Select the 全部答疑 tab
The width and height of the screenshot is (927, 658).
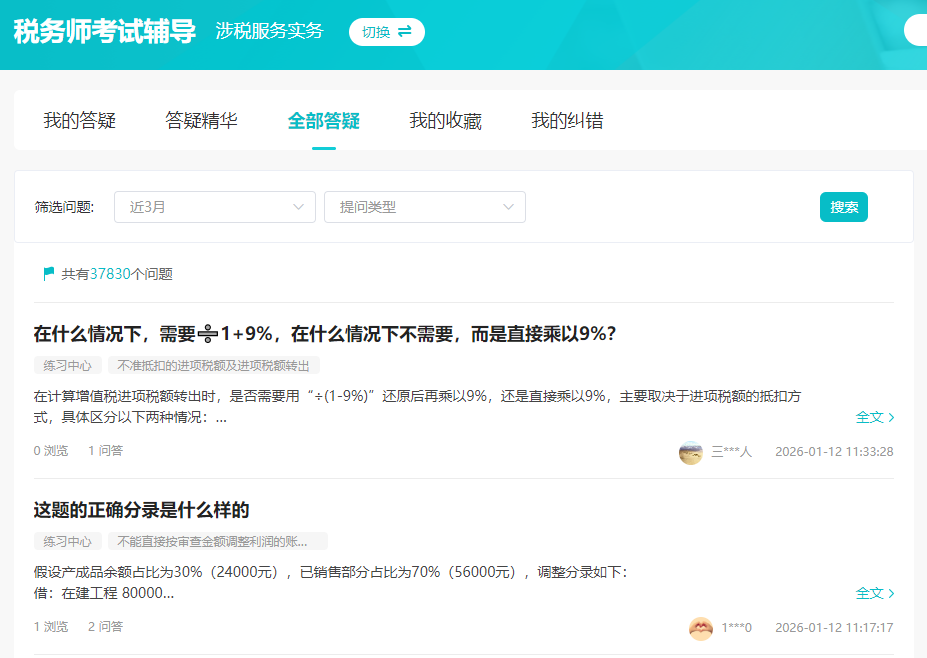322,120
